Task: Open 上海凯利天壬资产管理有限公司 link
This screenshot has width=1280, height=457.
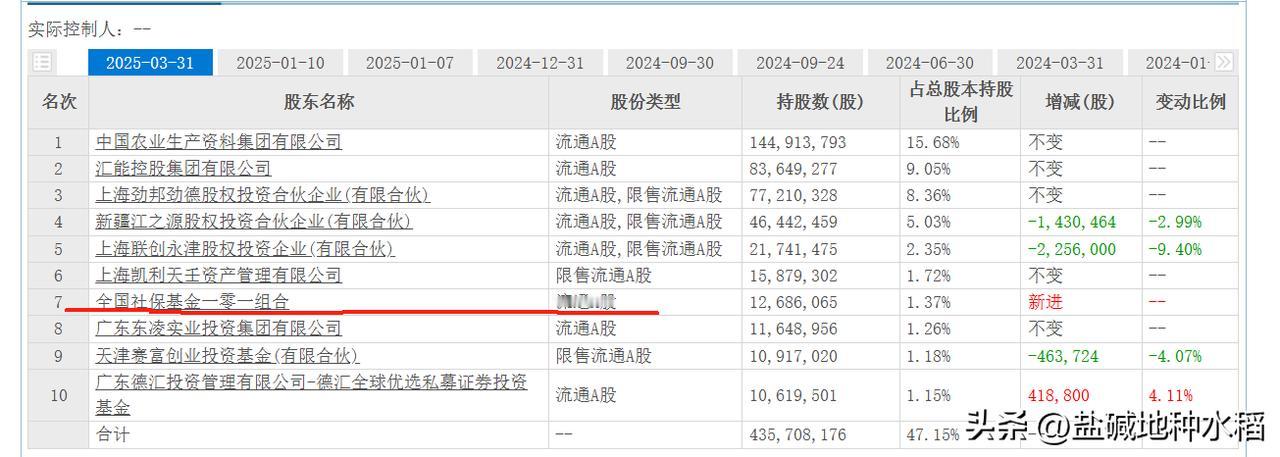Action: coord(218,274)
